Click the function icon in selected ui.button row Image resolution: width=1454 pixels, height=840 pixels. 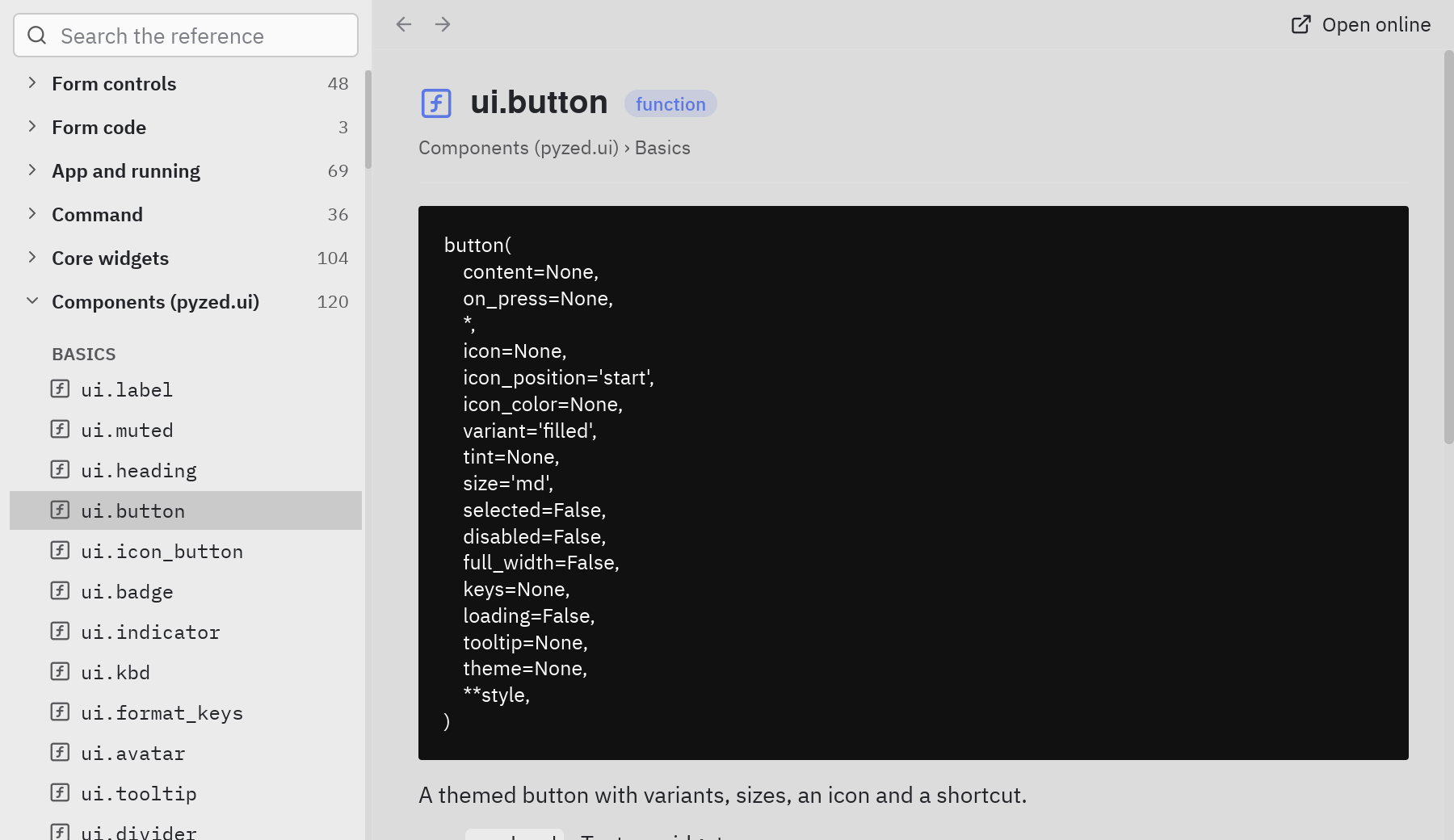60,510
